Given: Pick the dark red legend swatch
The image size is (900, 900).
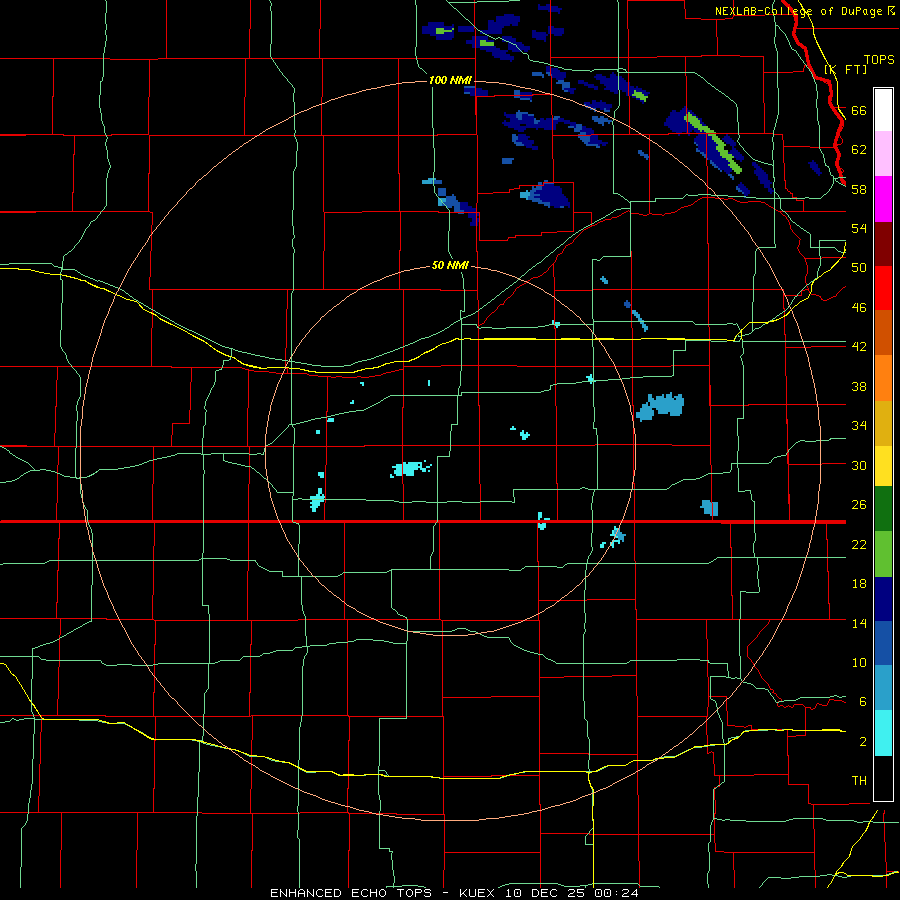Looking at the screenshot, I should [x=883, y=244].
